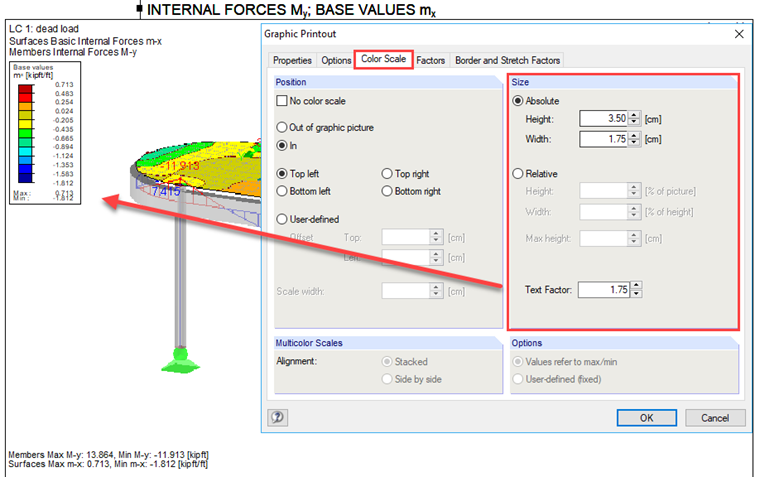Click the Scale width input field
The width and height of the screenshot is (760, 477).
click(406, 291)
